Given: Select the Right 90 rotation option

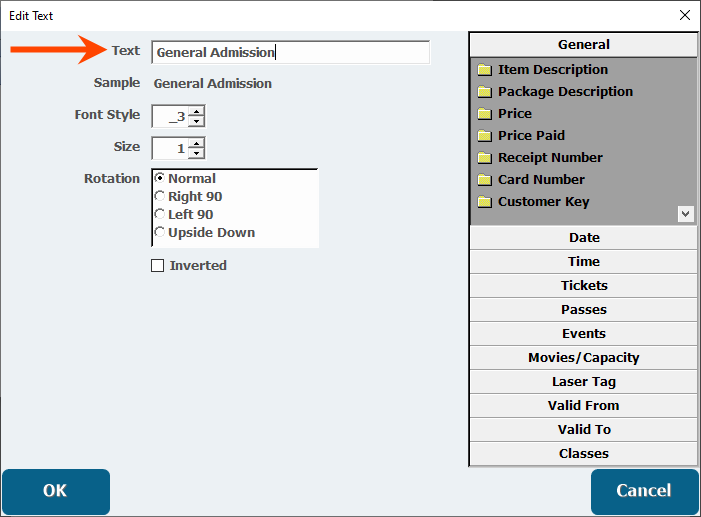Looking at the screenshot, I should pyautogui.click(x=160, y=196).
